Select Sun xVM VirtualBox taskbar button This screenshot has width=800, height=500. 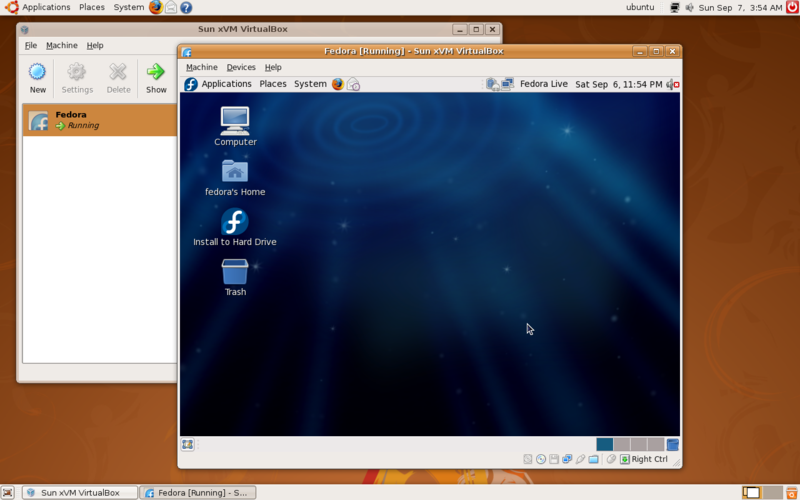coord(80,492)
